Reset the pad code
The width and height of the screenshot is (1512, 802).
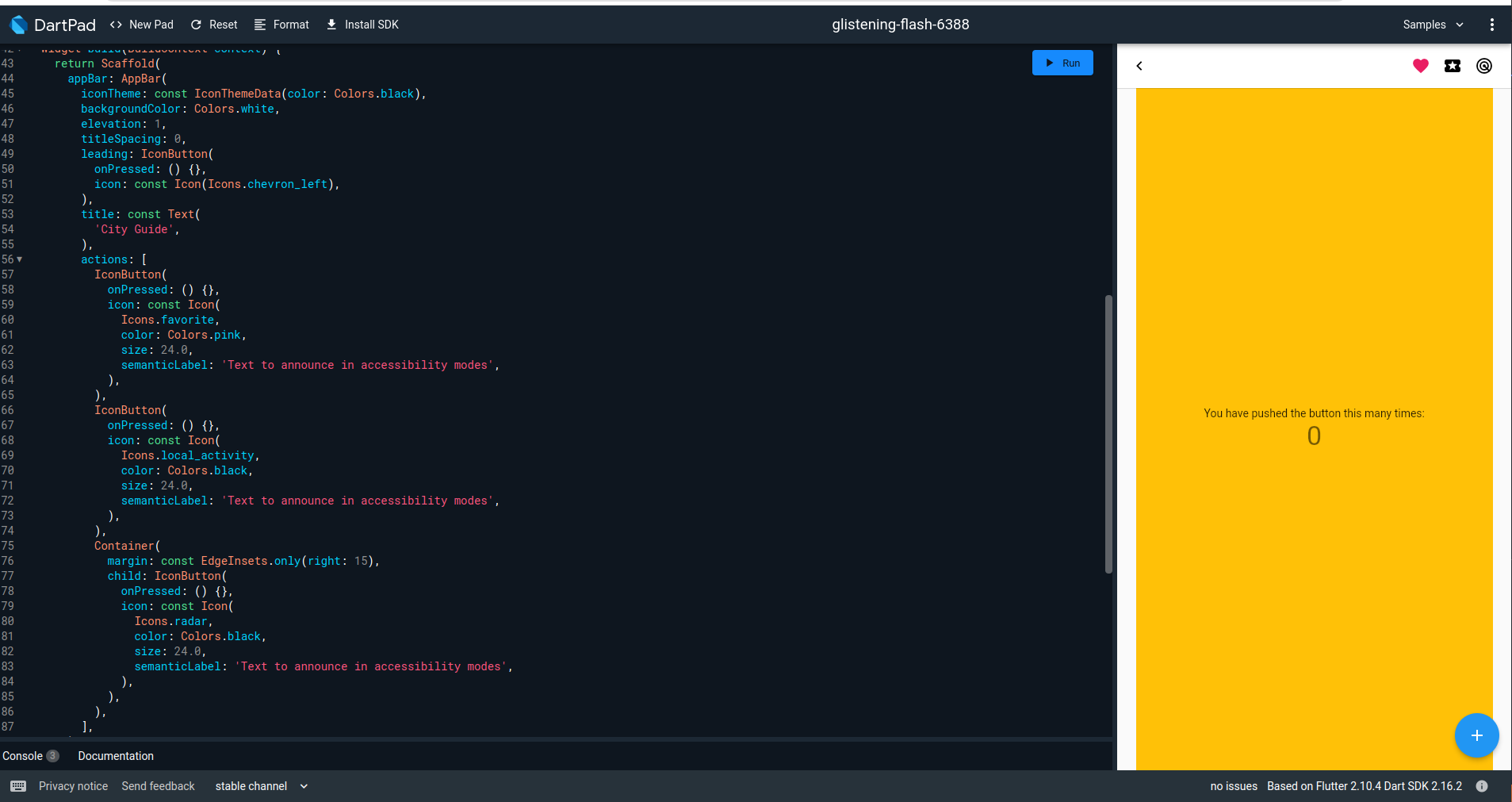214,25
